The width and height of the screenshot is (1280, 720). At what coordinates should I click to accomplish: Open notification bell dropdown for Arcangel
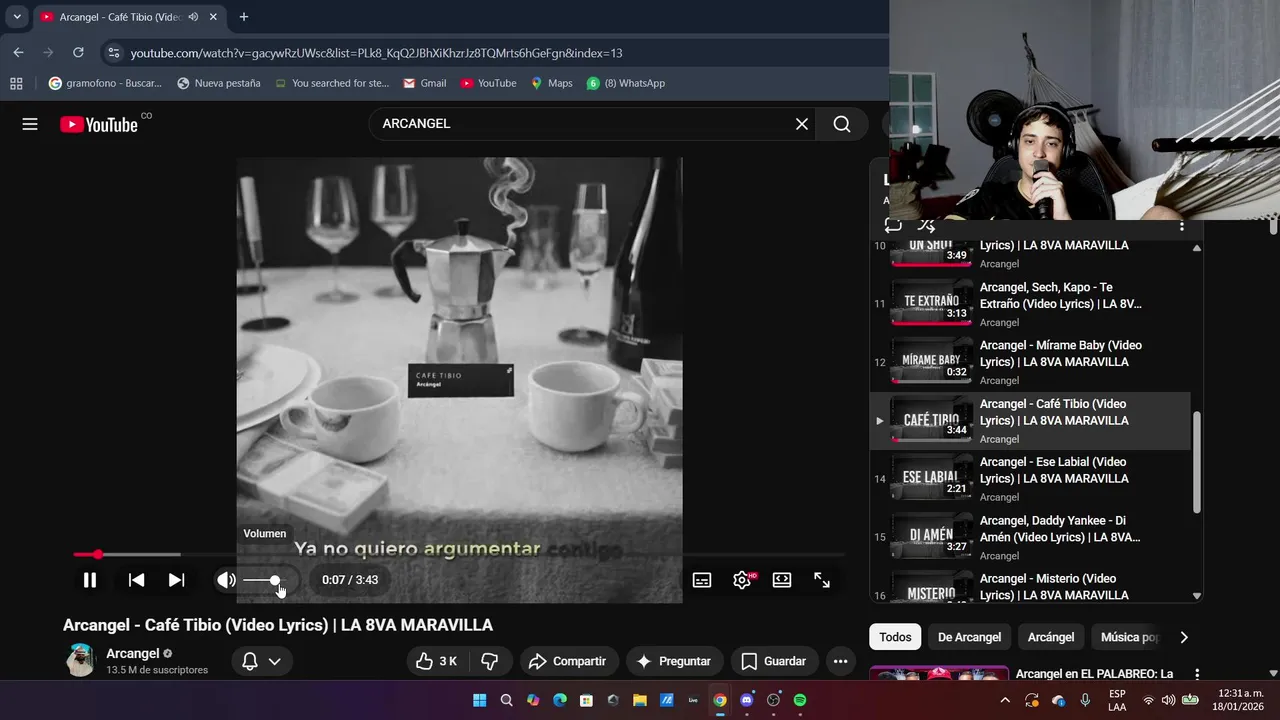tap(262, 661)
